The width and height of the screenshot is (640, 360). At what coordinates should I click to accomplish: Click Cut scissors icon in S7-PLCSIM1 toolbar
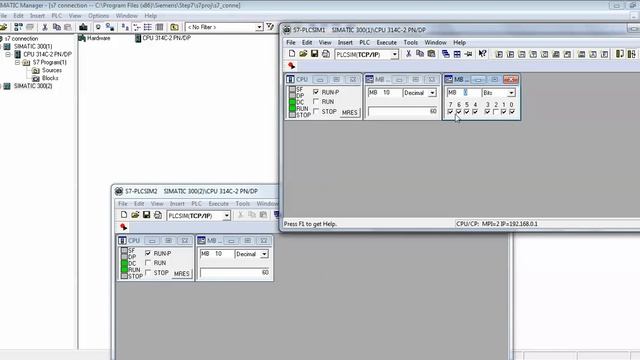(409, 54)
